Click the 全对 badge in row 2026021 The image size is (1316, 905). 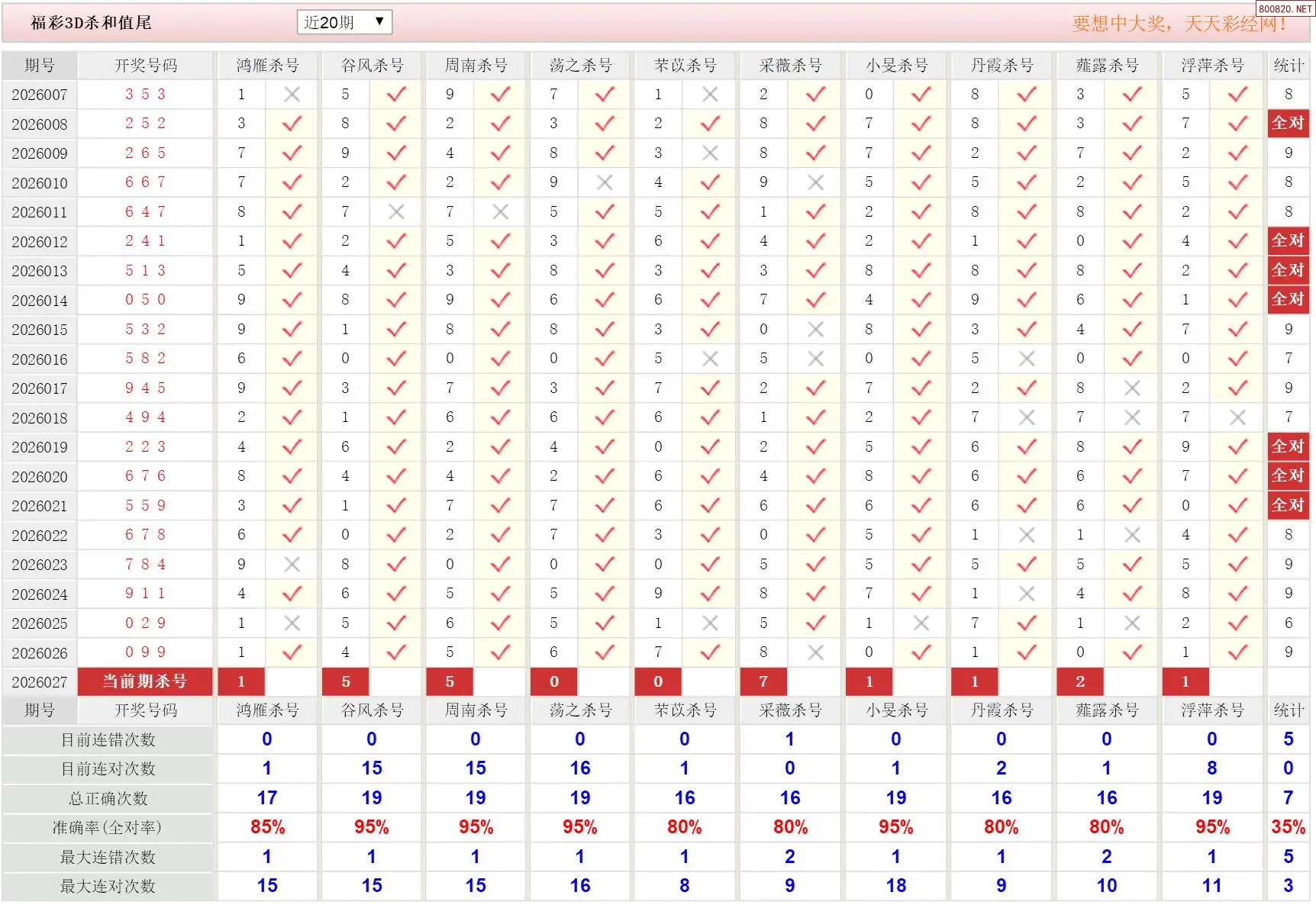pos(1288,505)
